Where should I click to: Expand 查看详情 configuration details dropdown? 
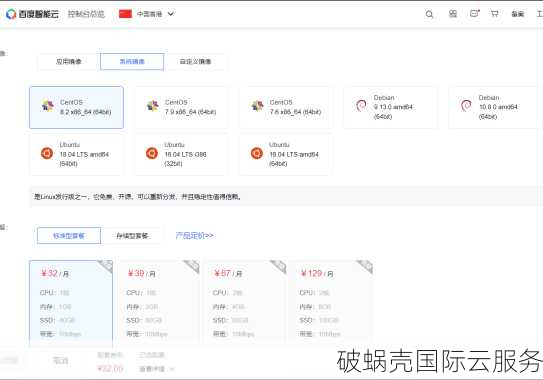pyautogui.click(x=157, y=369)
